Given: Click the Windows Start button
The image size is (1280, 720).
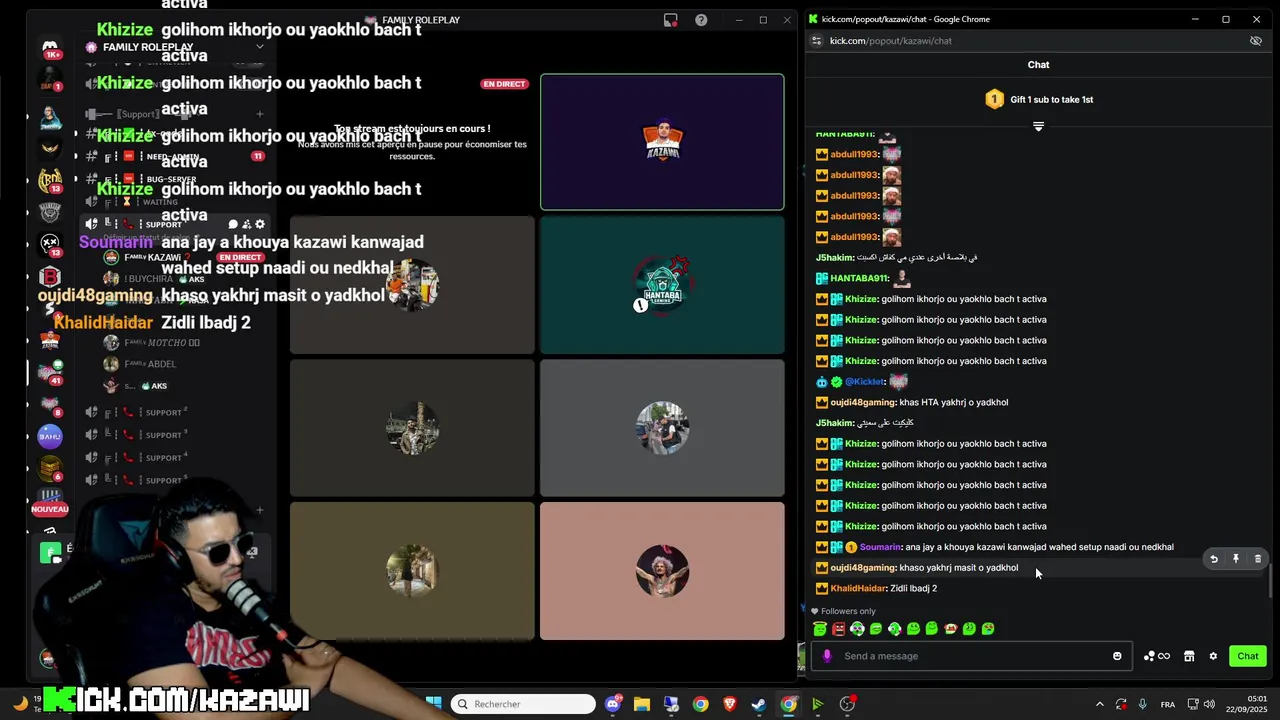Looking at the screenshot, I should 434,704.
